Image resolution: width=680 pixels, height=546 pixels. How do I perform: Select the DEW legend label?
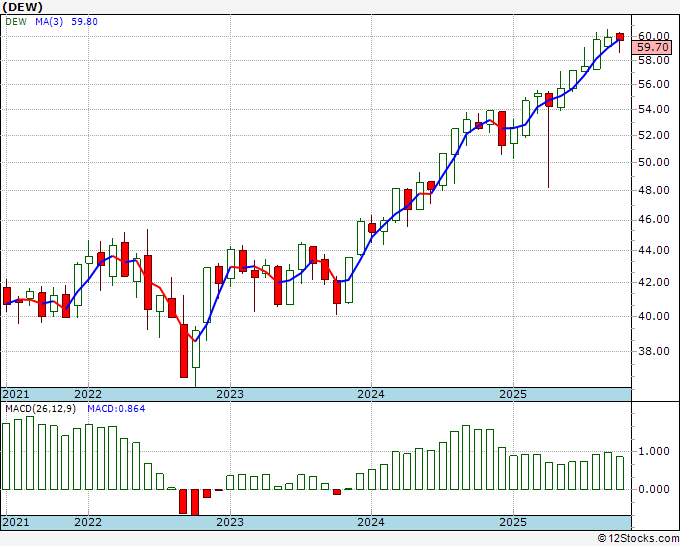(16, 22)
